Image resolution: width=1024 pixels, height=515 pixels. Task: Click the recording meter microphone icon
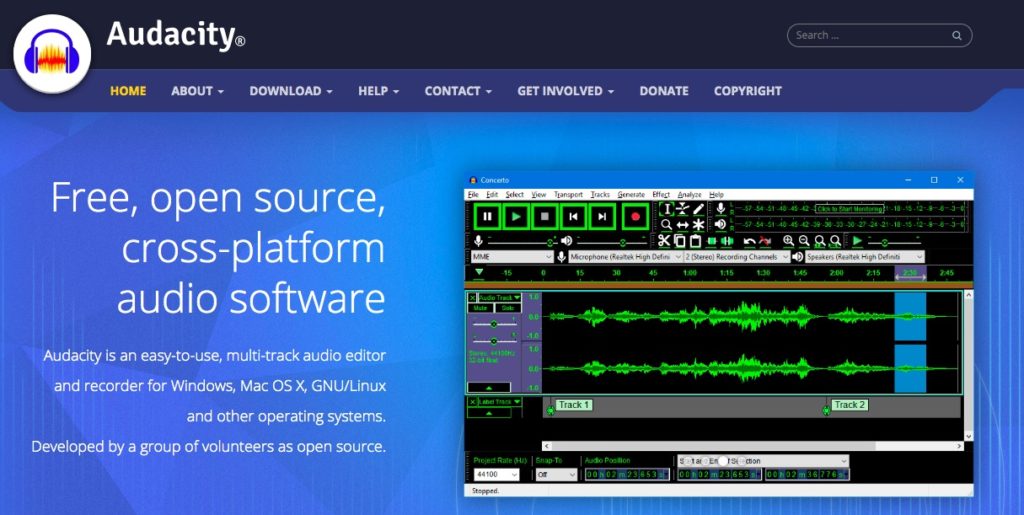(720, 209)
